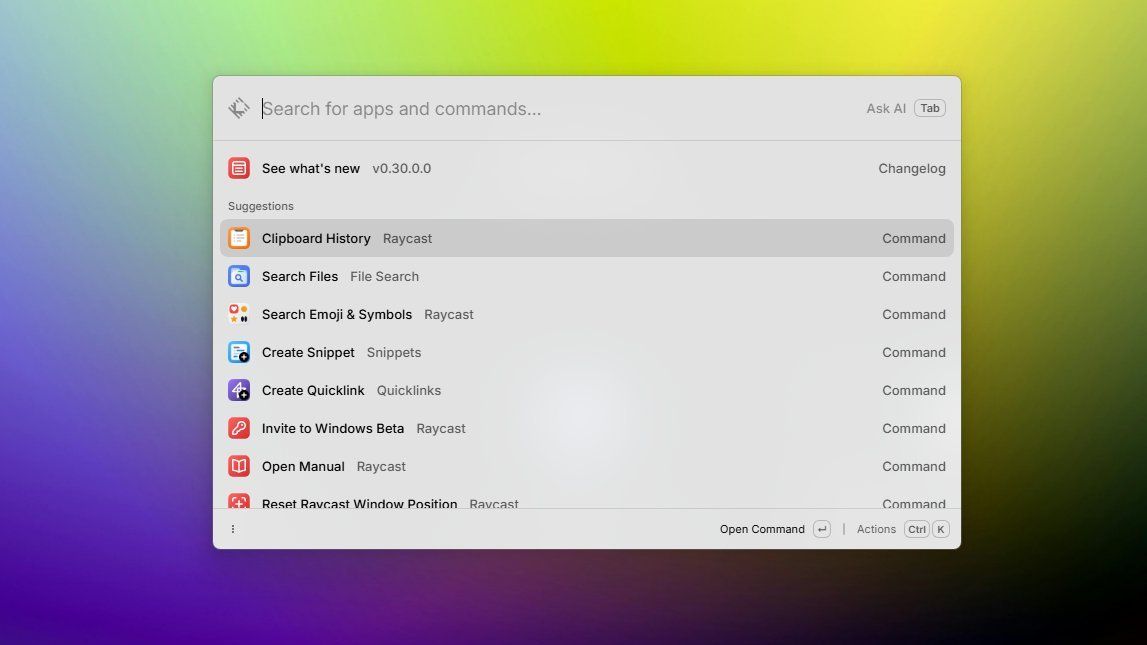Select the Search Files command text
The height and width of the screenshot is (645, 1147).
(x=300, y=276)
